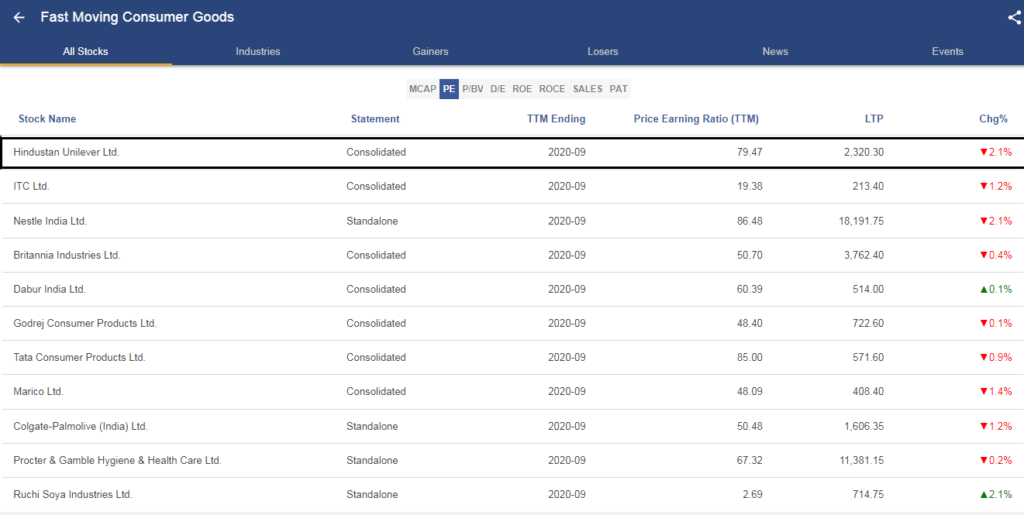Click Ruchi Soya PE value 2.69
The height and width of the screenshot is (515, 1024).
point(752,494)
